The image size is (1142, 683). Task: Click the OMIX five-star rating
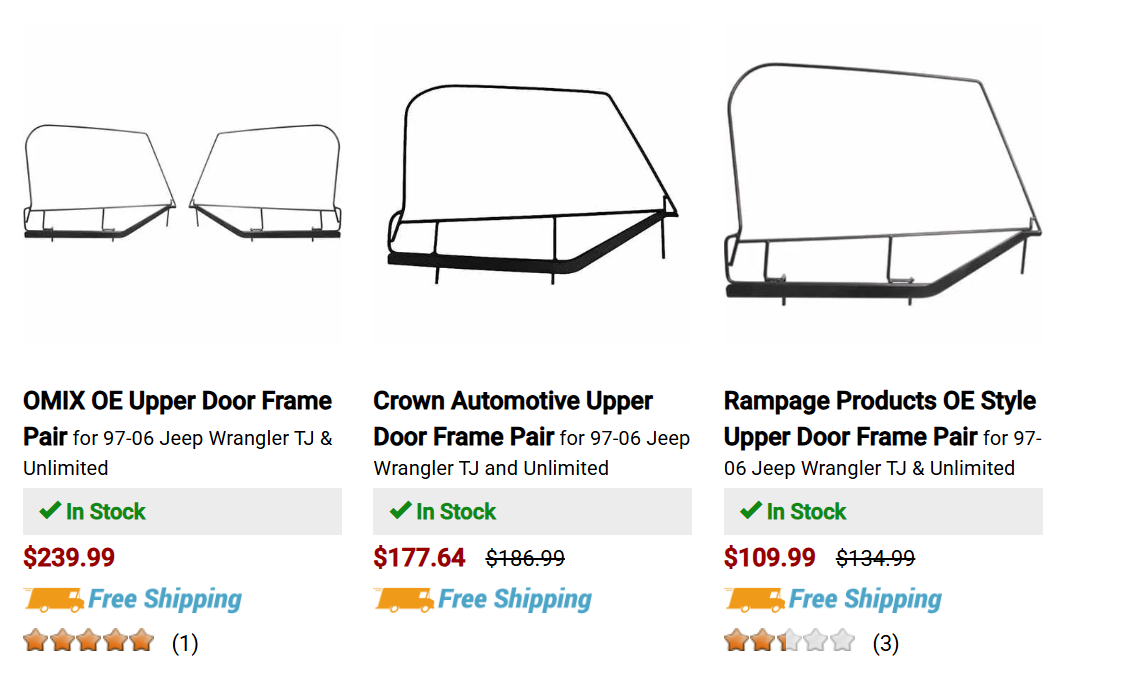89,641
